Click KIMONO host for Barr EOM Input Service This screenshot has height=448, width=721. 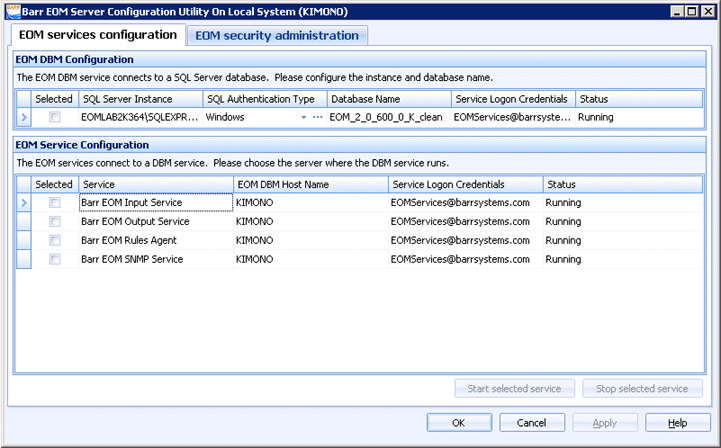point(311,202)
